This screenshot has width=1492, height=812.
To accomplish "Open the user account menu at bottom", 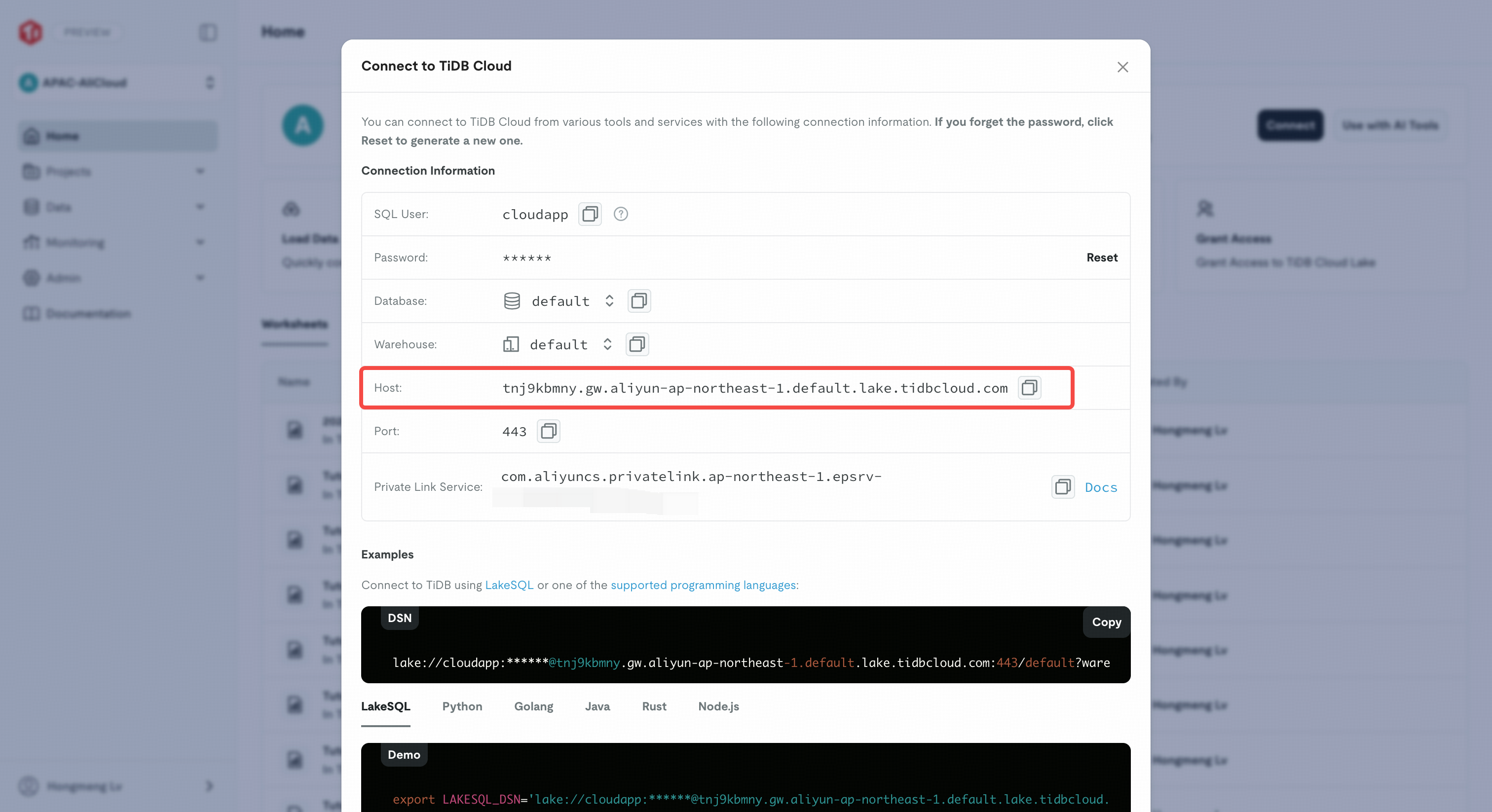I will (x=117, y=786).
